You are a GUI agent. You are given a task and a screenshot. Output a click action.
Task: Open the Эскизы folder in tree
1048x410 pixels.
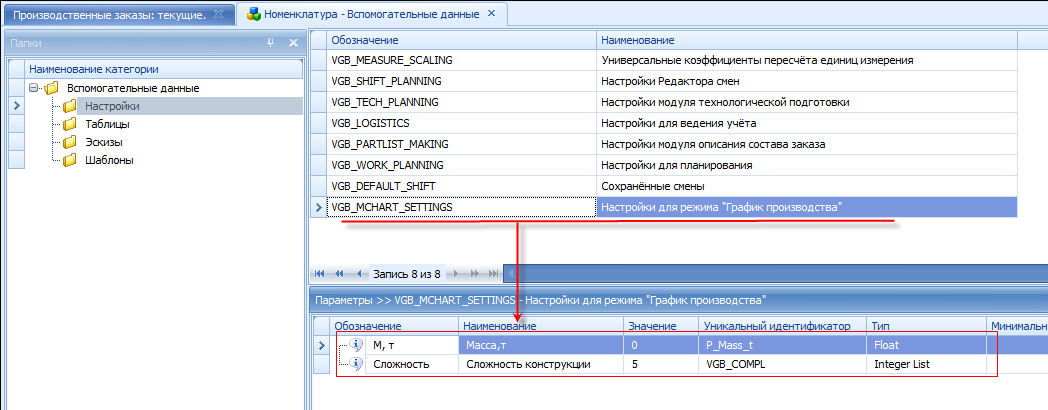pyautogui.click(x=104, y=142)
